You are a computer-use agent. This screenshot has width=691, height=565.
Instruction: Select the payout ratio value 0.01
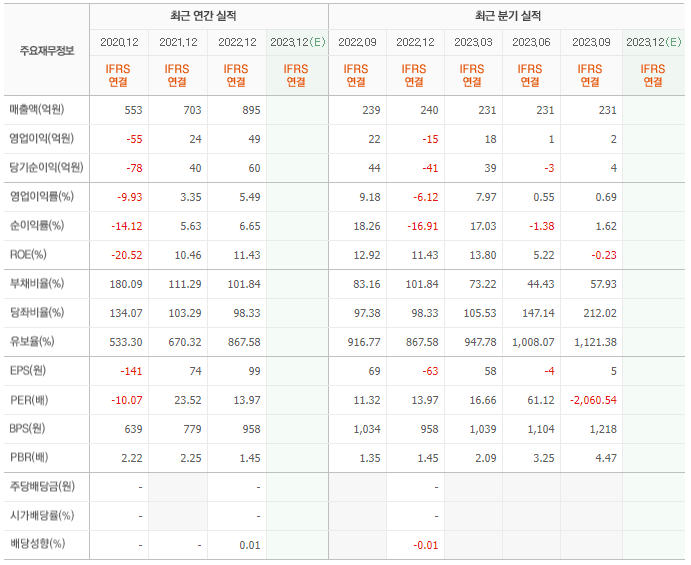point(250,546)
